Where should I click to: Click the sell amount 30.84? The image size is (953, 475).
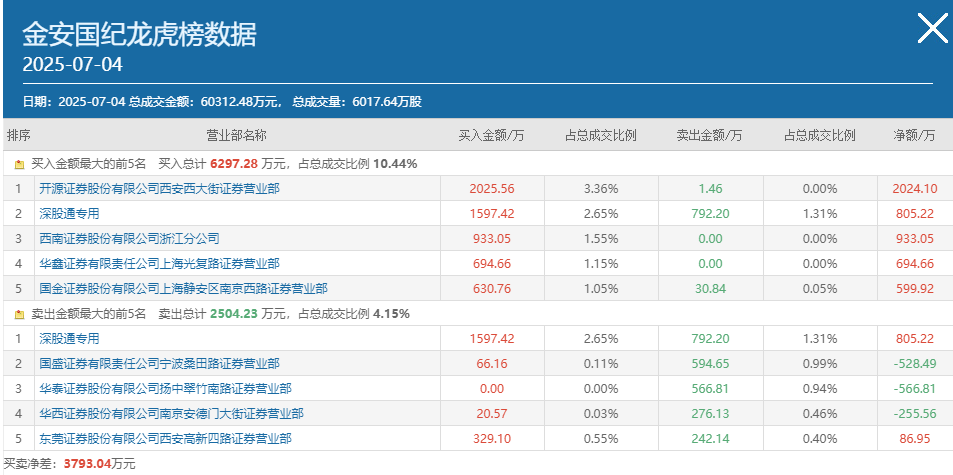click(x=710, y=289)
